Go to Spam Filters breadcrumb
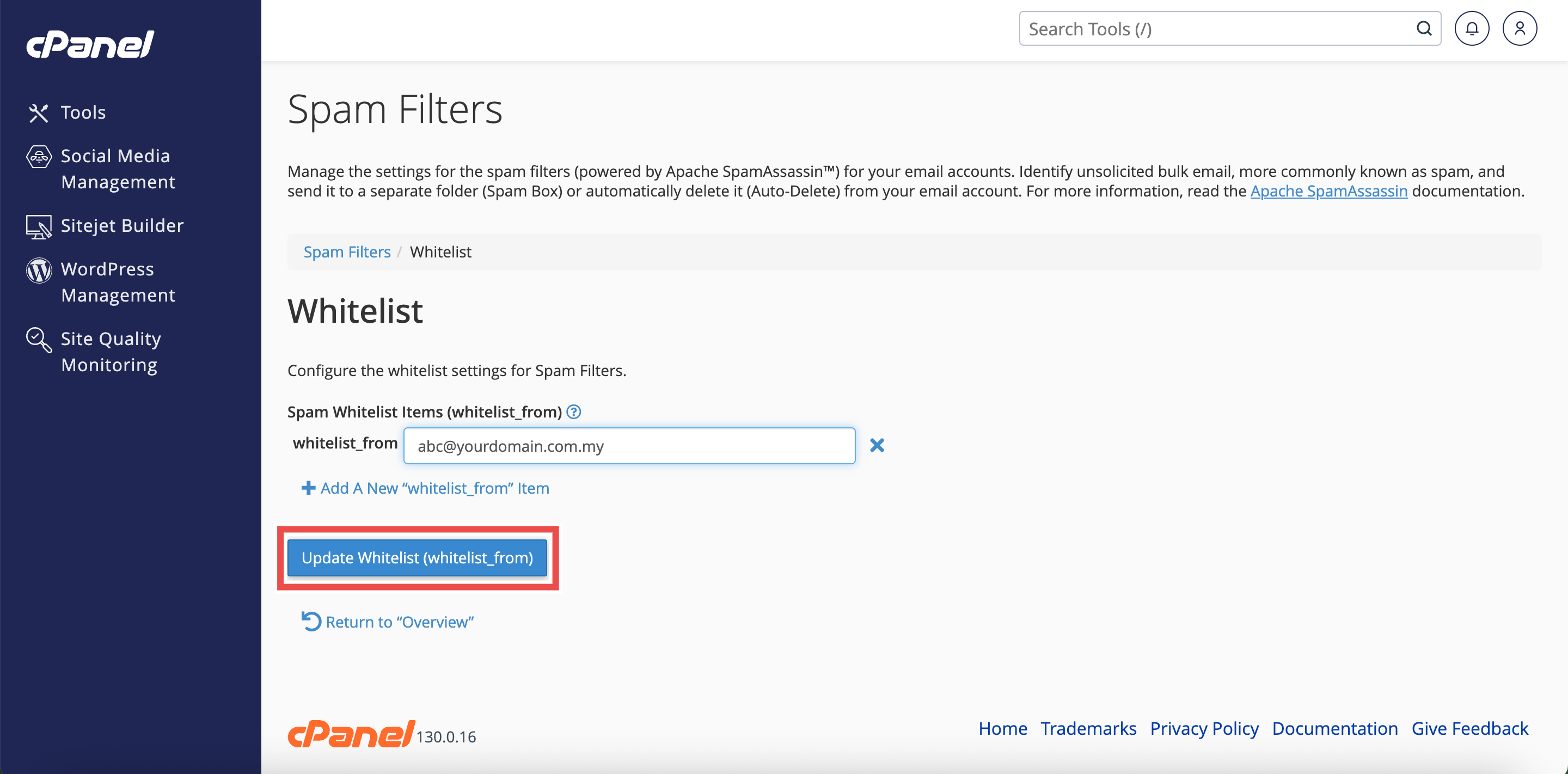Image resolution: width=1568 pixels, height=774 pixels. 347,252
